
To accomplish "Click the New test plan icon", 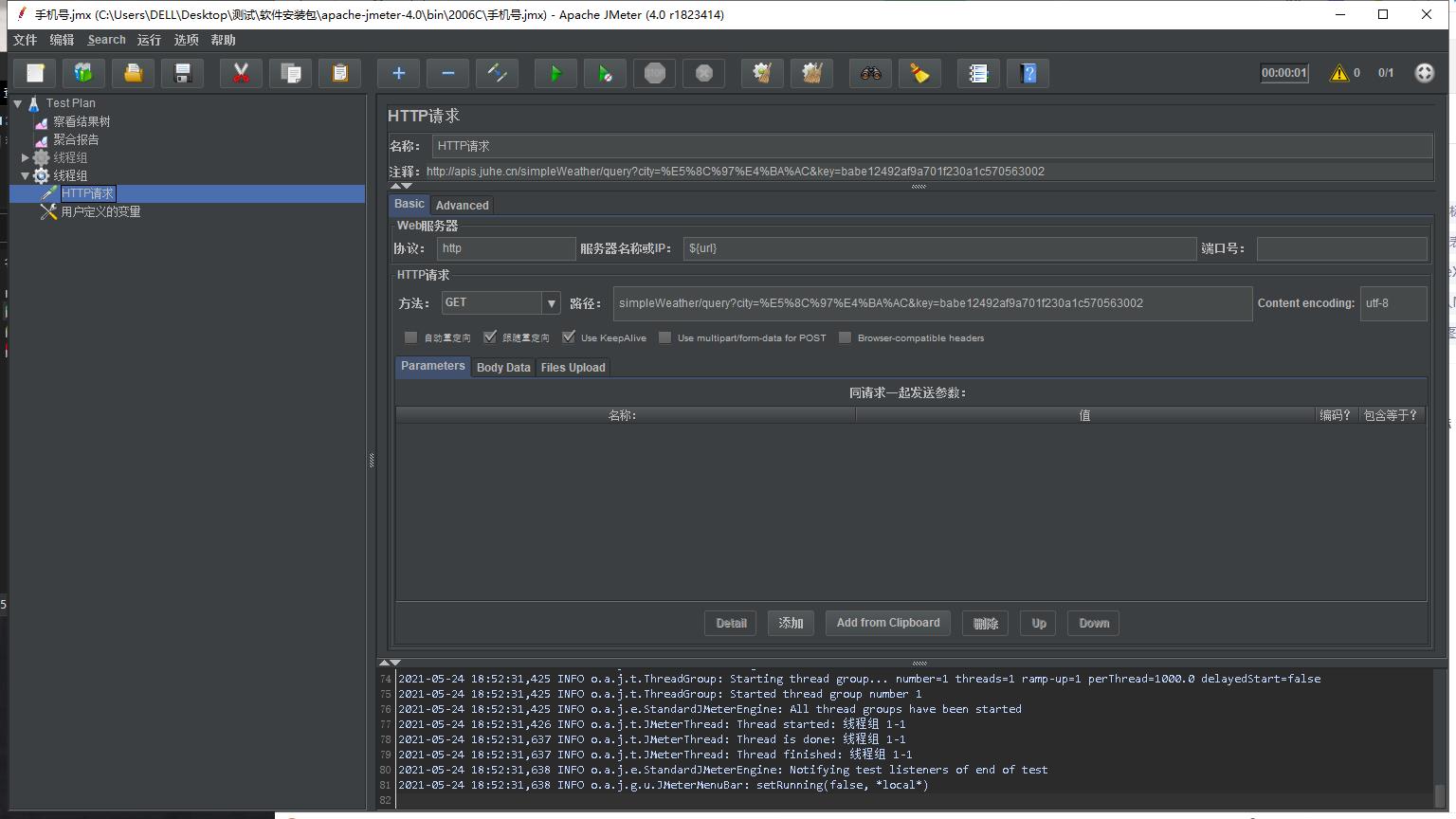I will 35,73.
